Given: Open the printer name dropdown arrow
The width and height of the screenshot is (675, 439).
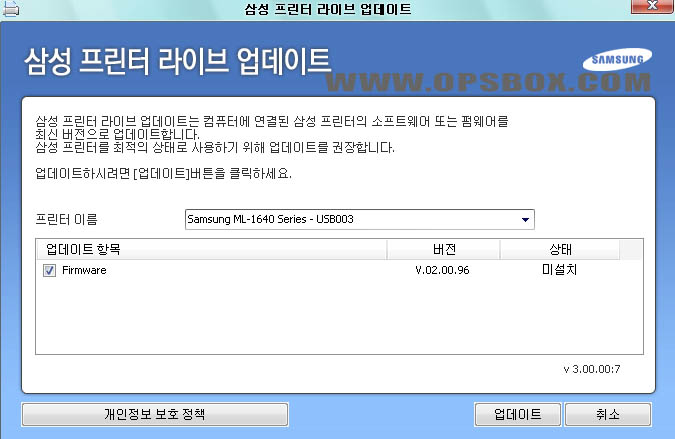Looking at the screenshot, I should (525, 220).
